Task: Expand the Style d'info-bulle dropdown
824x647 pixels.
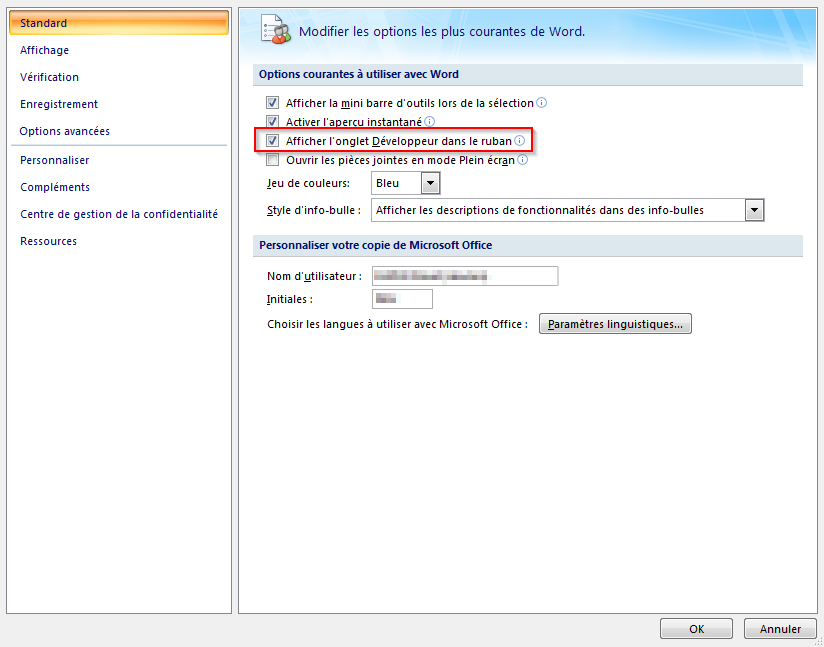Action: [755, 210]
